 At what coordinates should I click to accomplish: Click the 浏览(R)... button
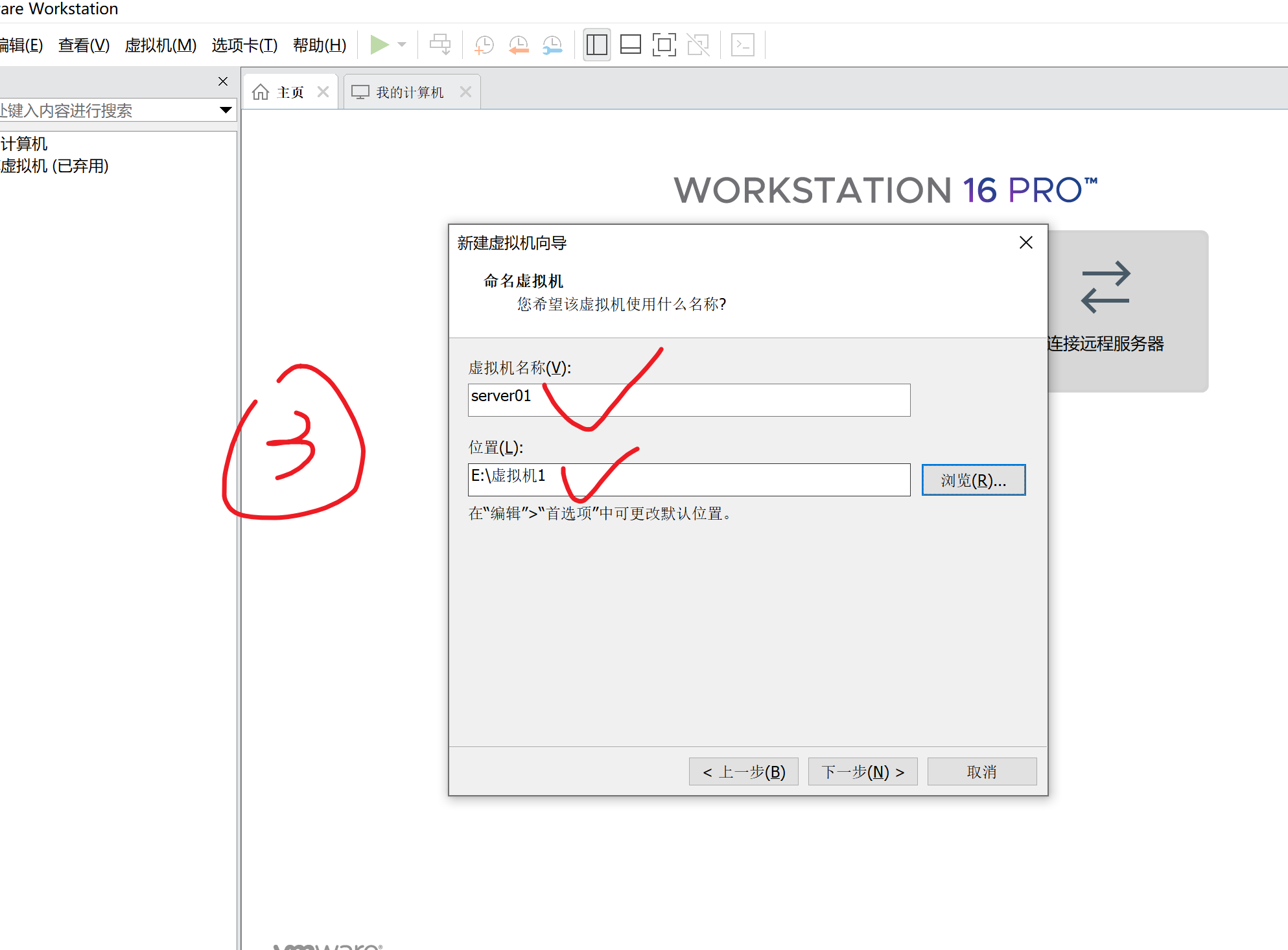(x=974, y=480)
